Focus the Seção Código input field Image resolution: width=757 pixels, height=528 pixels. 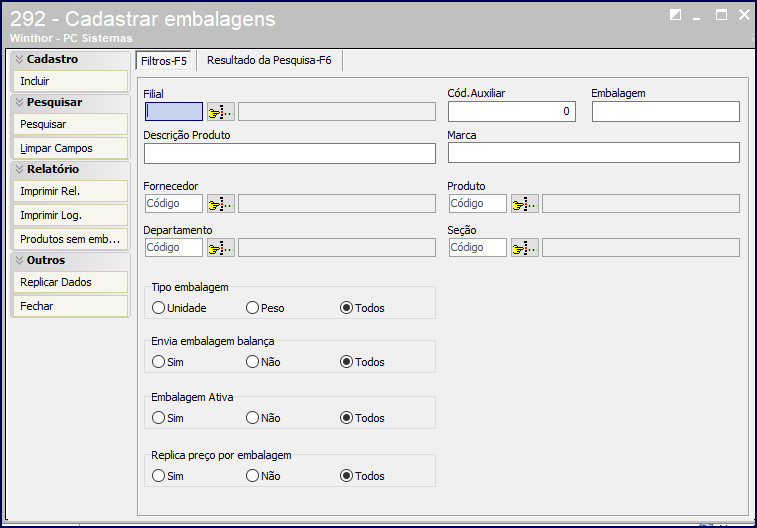[478, 248]
